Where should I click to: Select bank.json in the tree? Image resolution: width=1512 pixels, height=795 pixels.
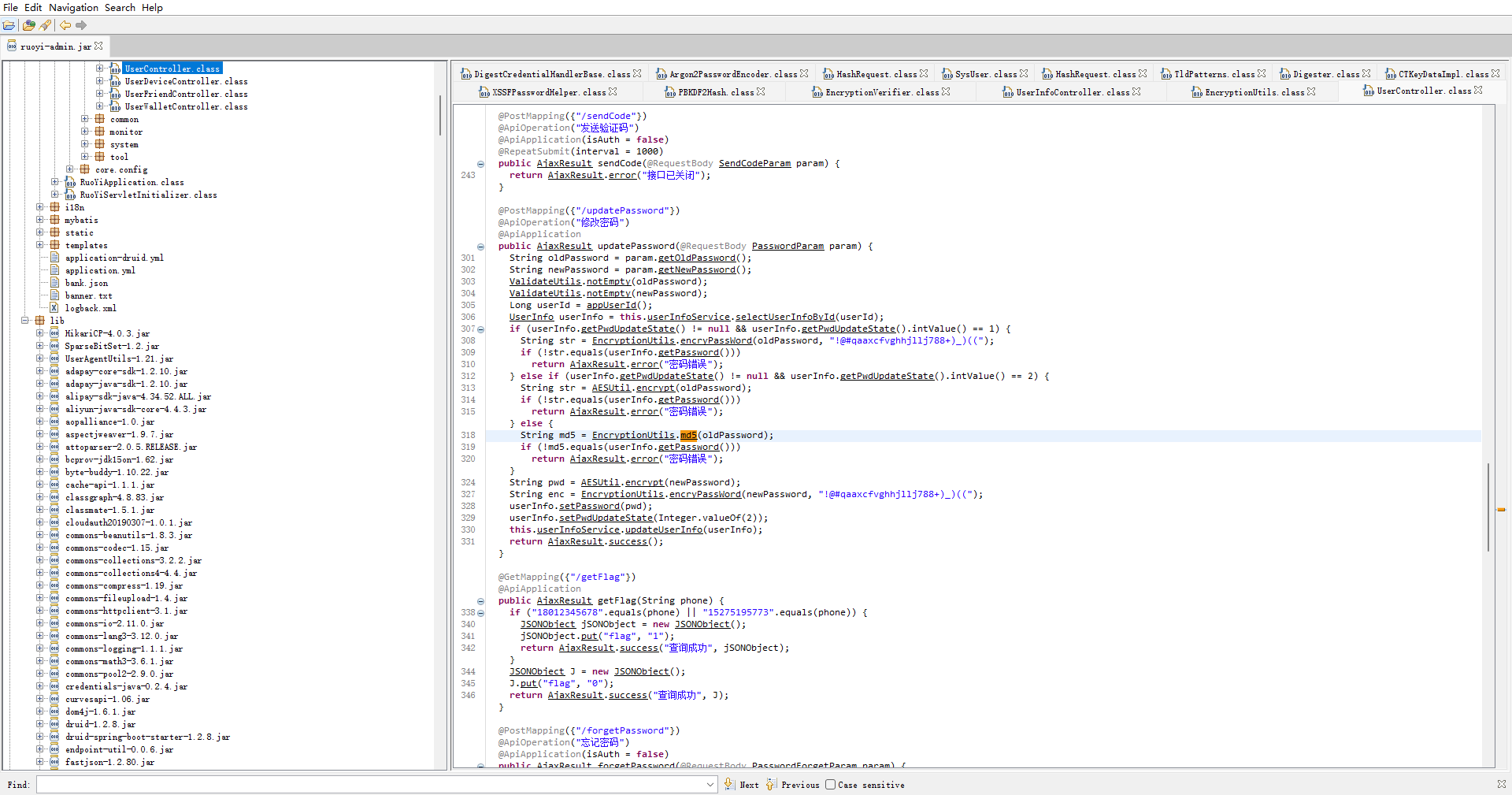(x=87, y=283)
